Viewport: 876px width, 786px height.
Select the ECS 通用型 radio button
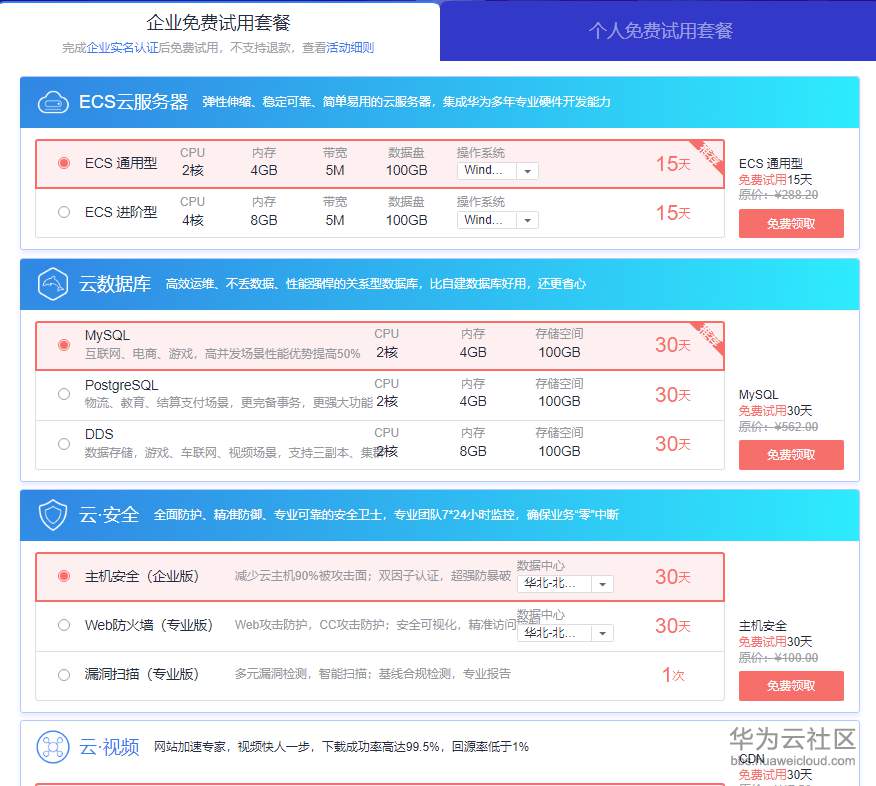click(64, 163)
